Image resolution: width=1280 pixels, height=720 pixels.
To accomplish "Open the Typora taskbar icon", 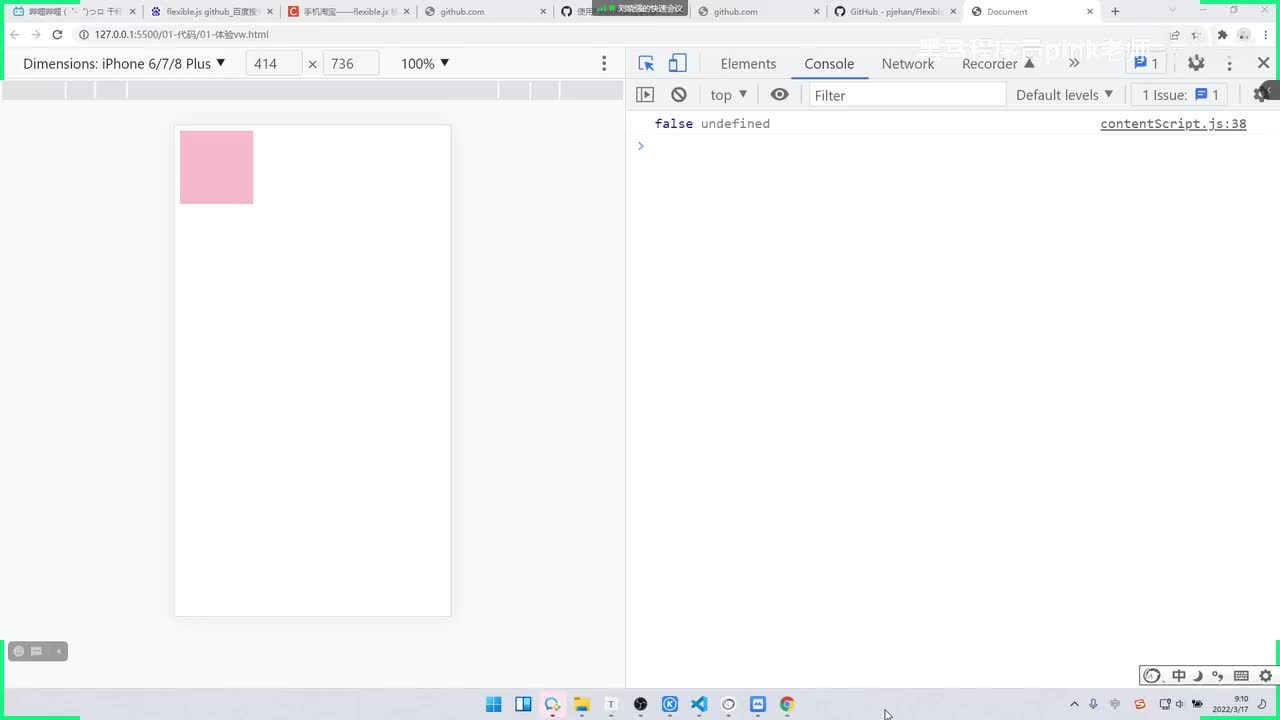I will coord(611,704).
